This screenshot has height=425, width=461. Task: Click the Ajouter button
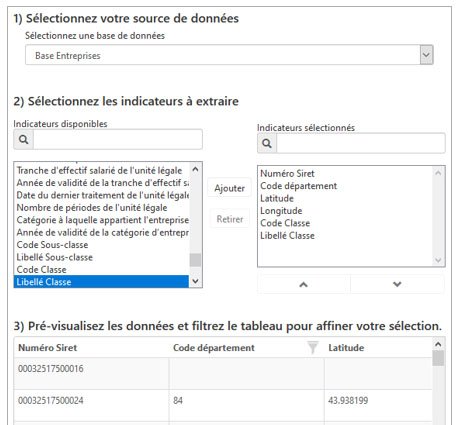(229, 188)
